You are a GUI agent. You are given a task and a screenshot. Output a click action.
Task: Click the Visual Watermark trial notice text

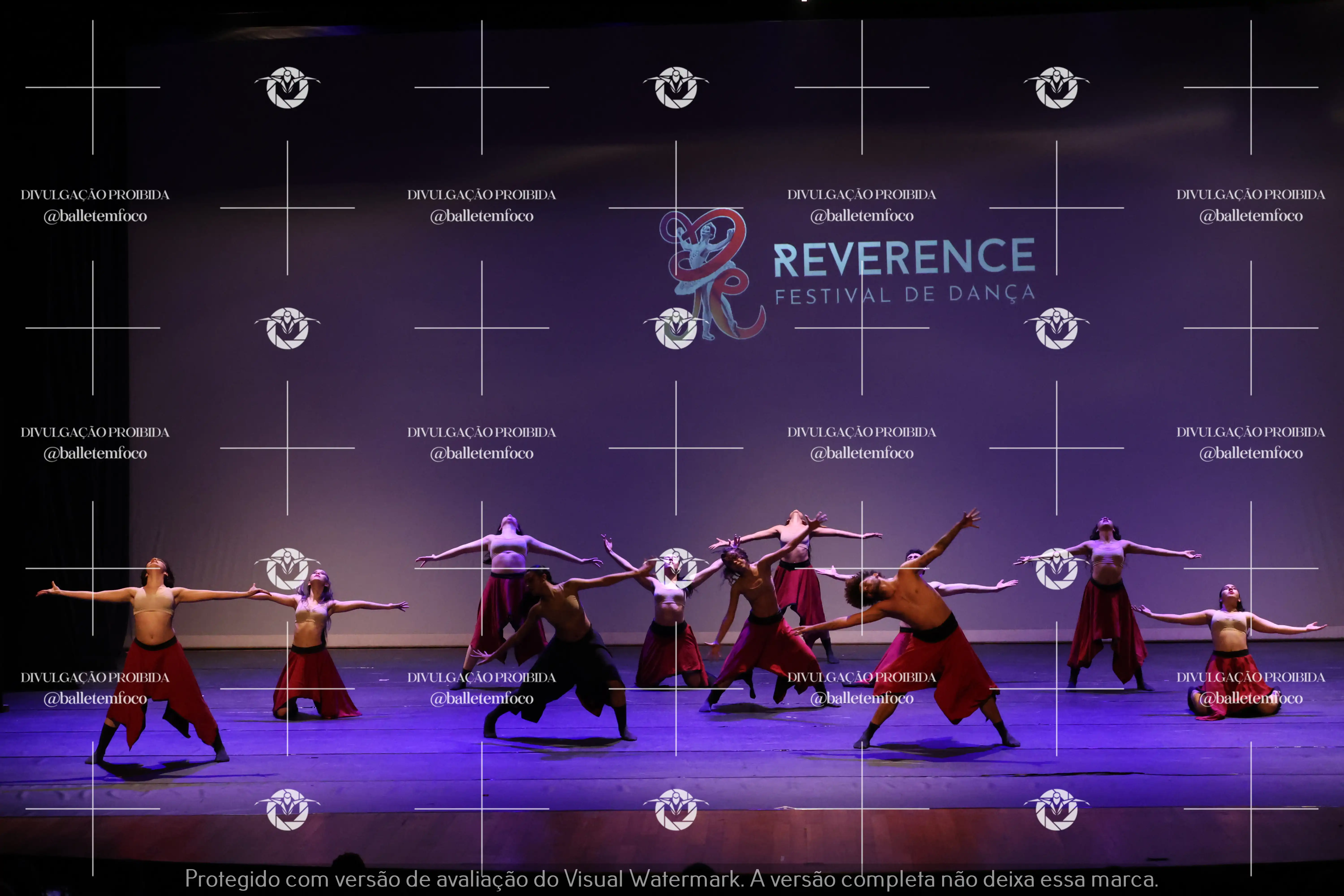point(671,878)
